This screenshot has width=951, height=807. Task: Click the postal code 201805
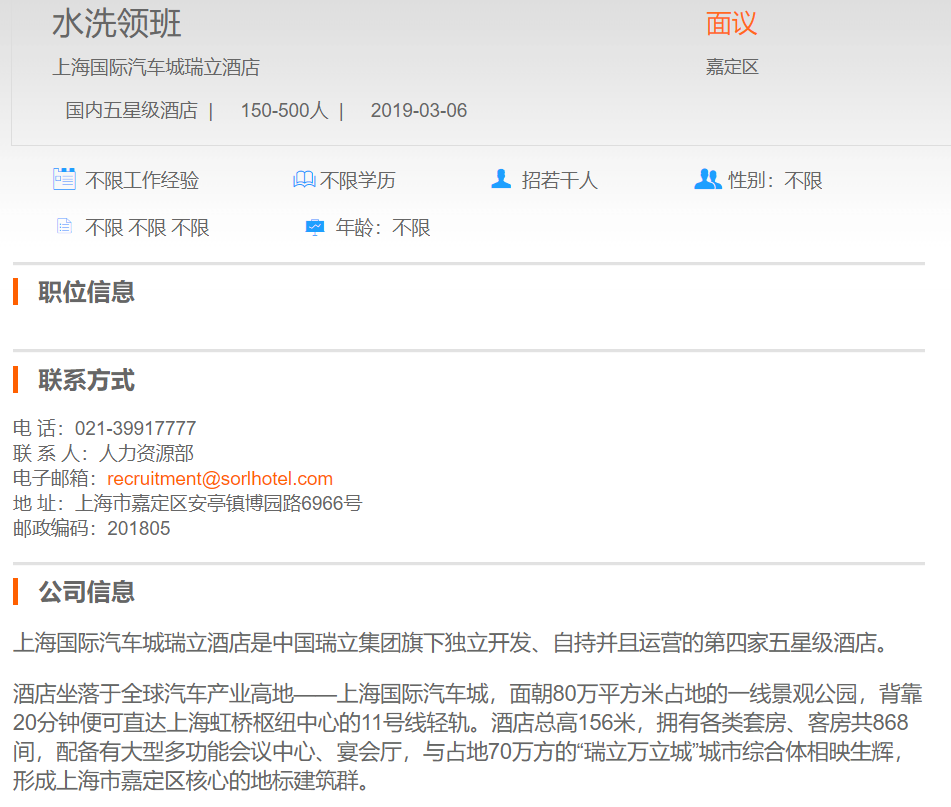139,528
